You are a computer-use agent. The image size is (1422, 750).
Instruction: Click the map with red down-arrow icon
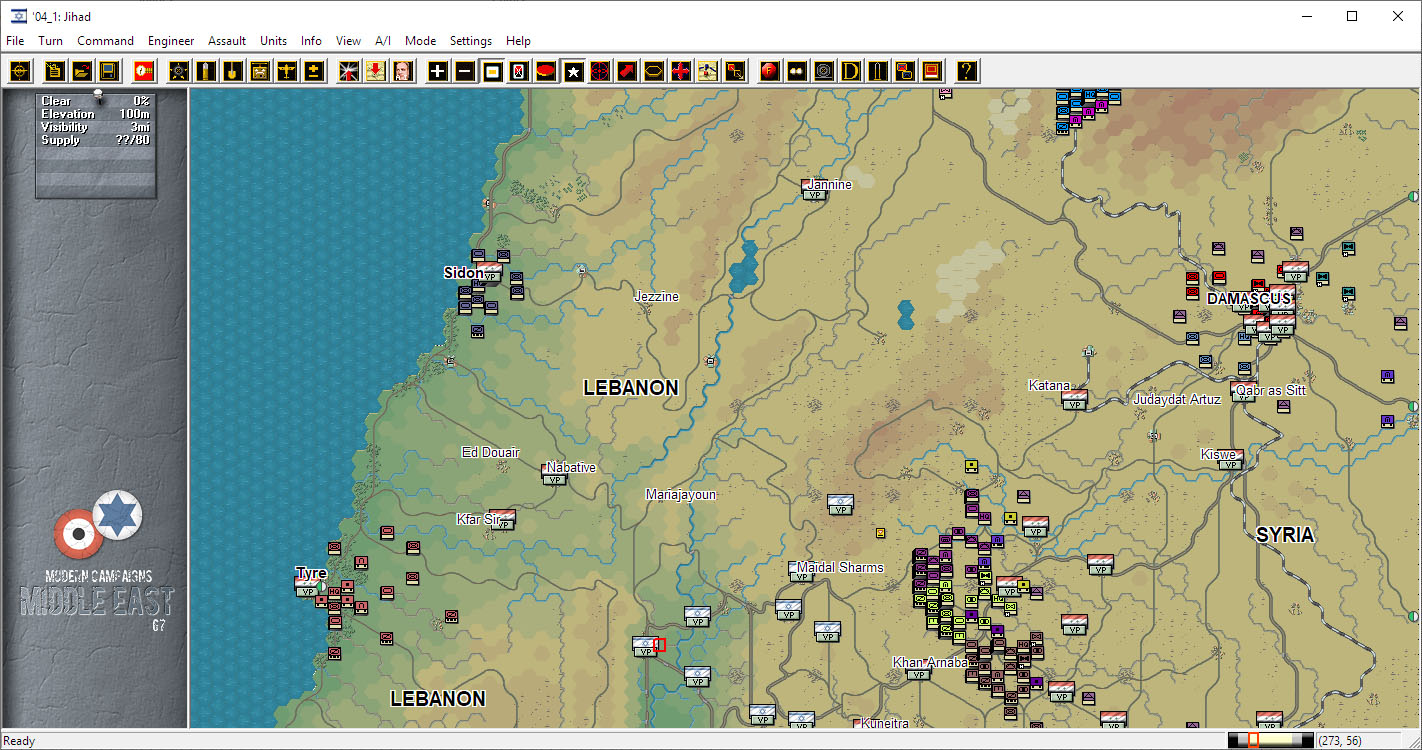pyautogui.click(x=376, y=71)
